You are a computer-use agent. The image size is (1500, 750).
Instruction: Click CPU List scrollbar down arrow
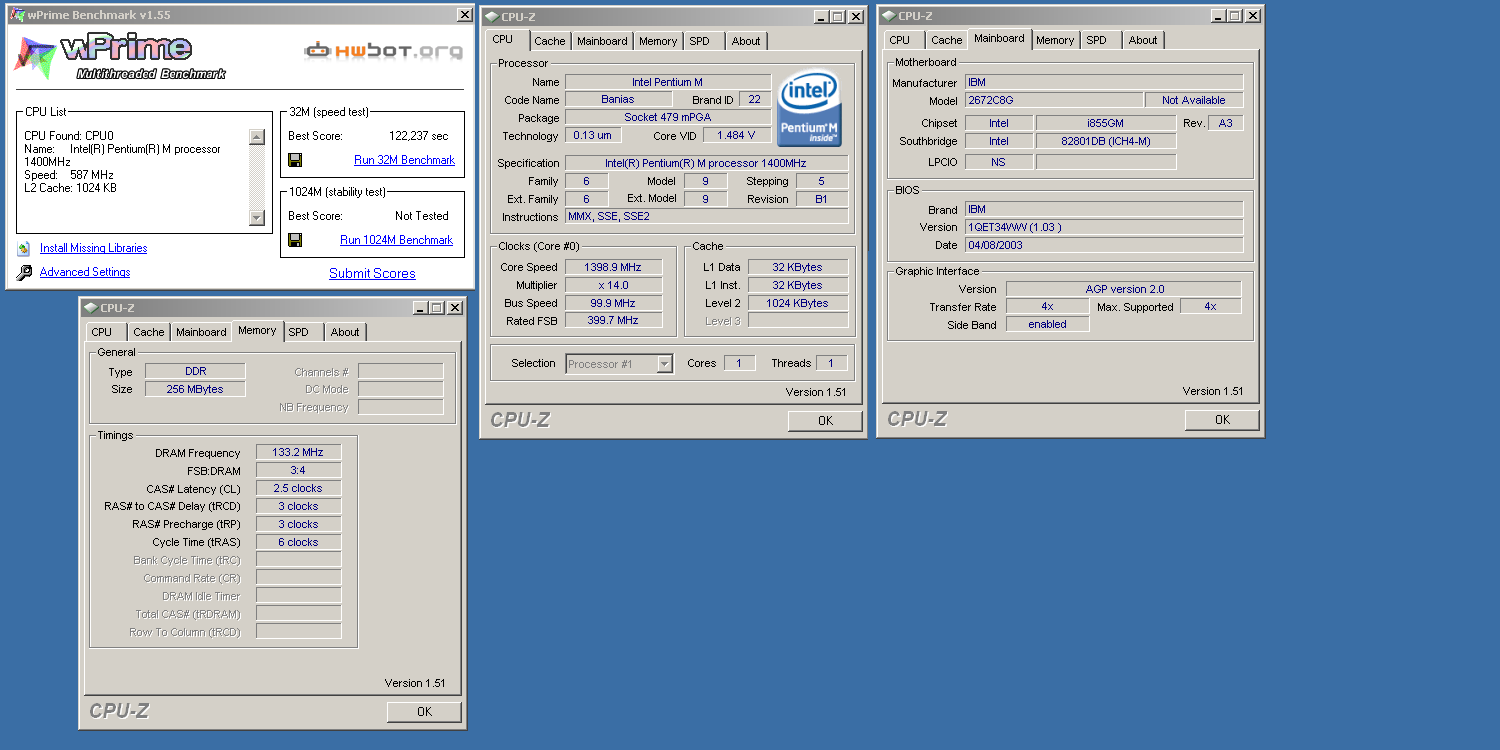(257, 217)
